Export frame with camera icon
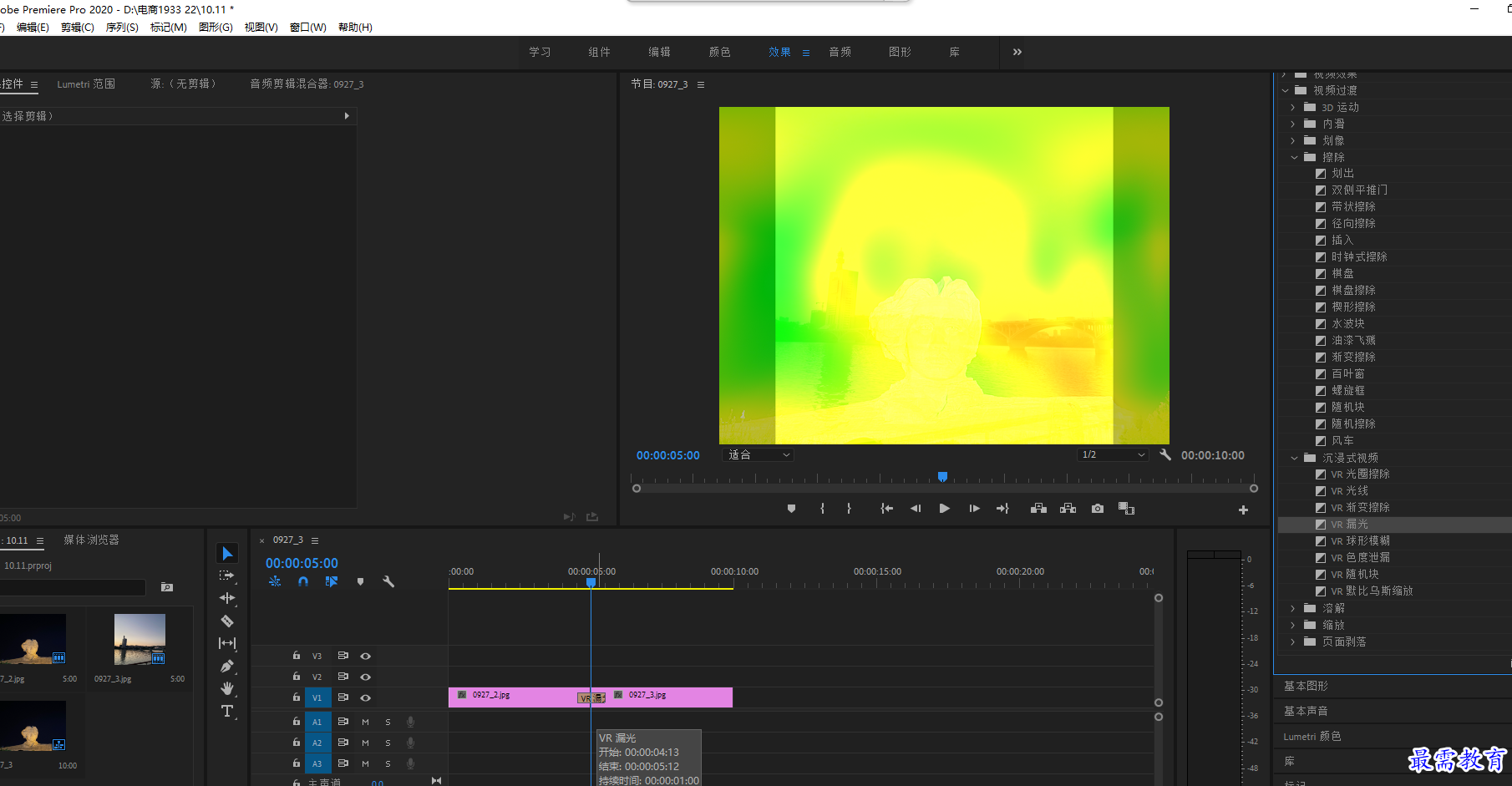1512x786 pixels. tap(1098, 509)
